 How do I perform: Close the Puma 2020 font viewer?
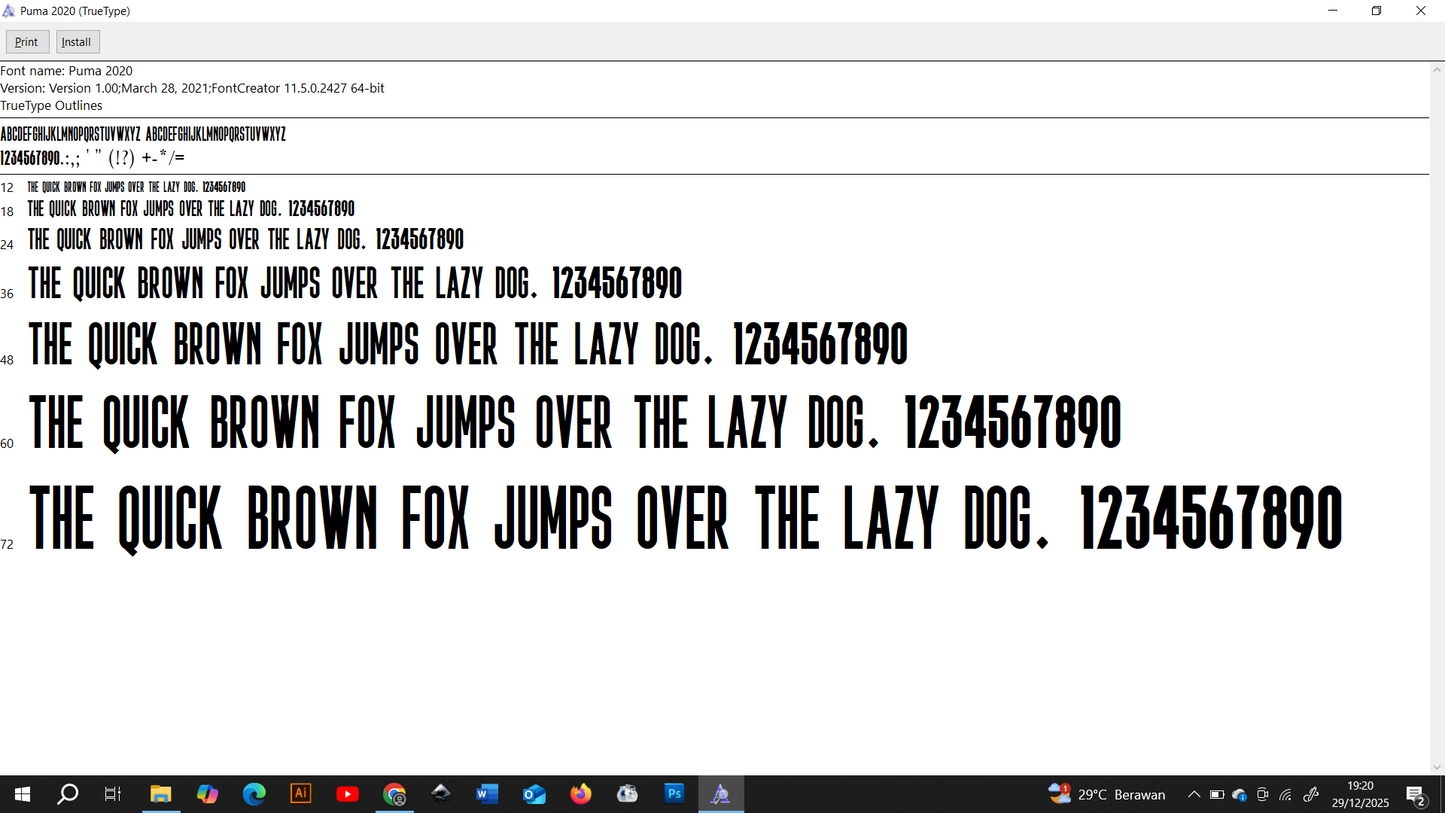pos(1421,11)
